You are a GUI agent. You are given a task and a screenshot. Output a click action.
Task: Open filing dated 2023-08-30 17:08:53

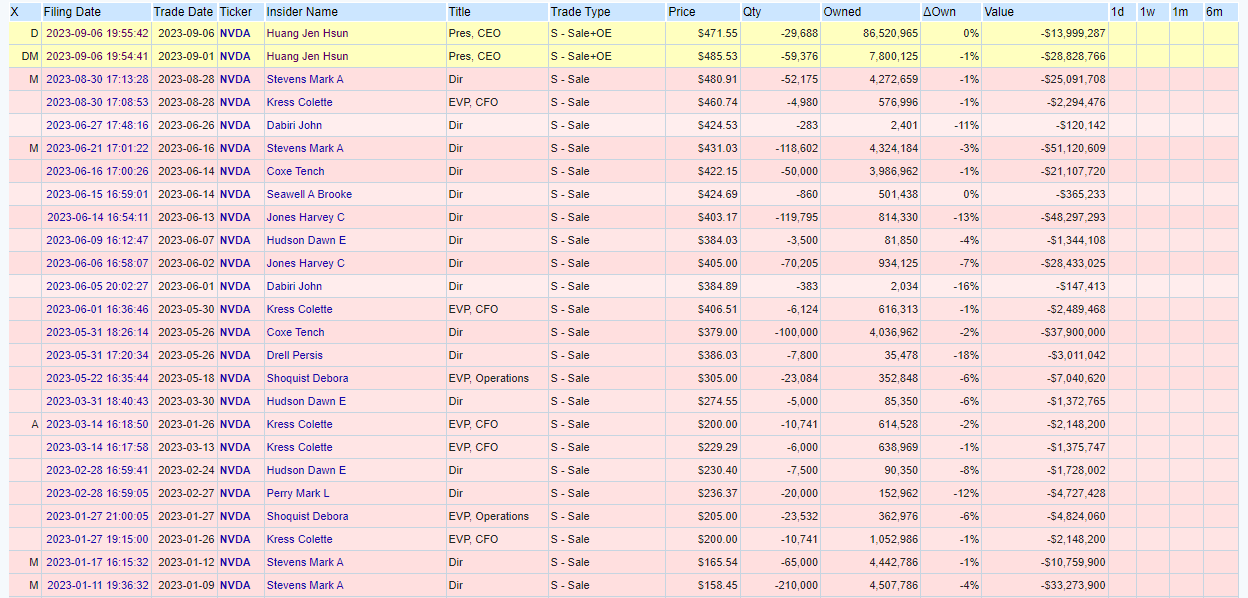(97, 102)
